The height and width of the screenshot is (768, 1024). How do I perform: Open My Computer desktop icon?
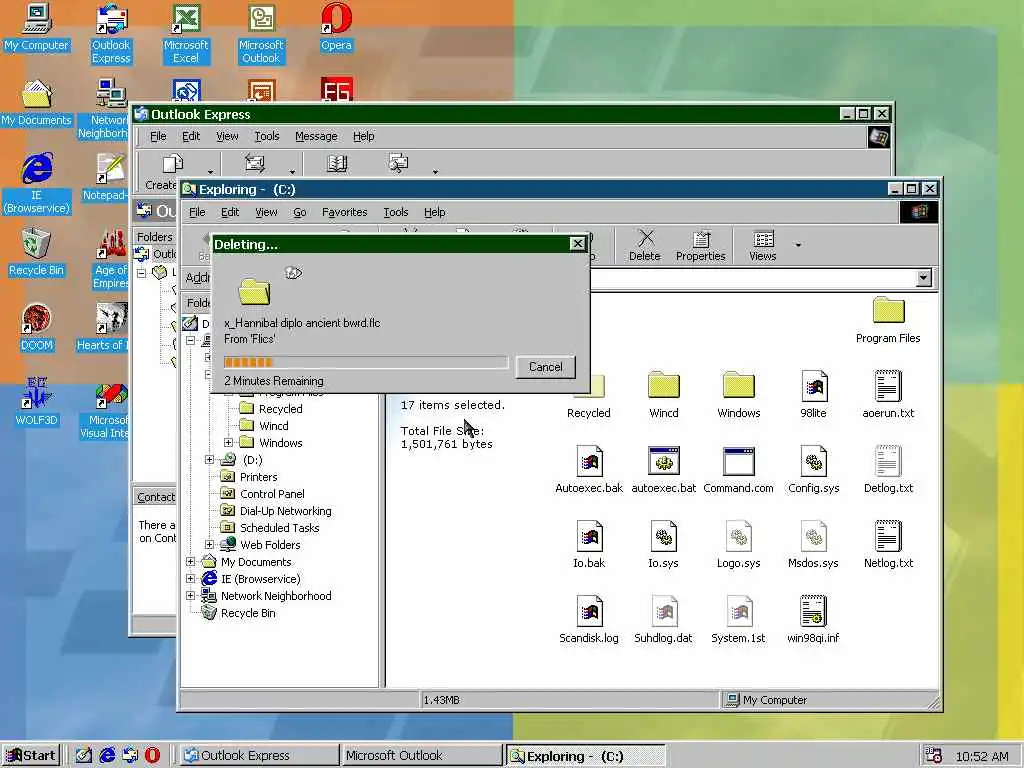pyautogui.click(x=37, y=27)
